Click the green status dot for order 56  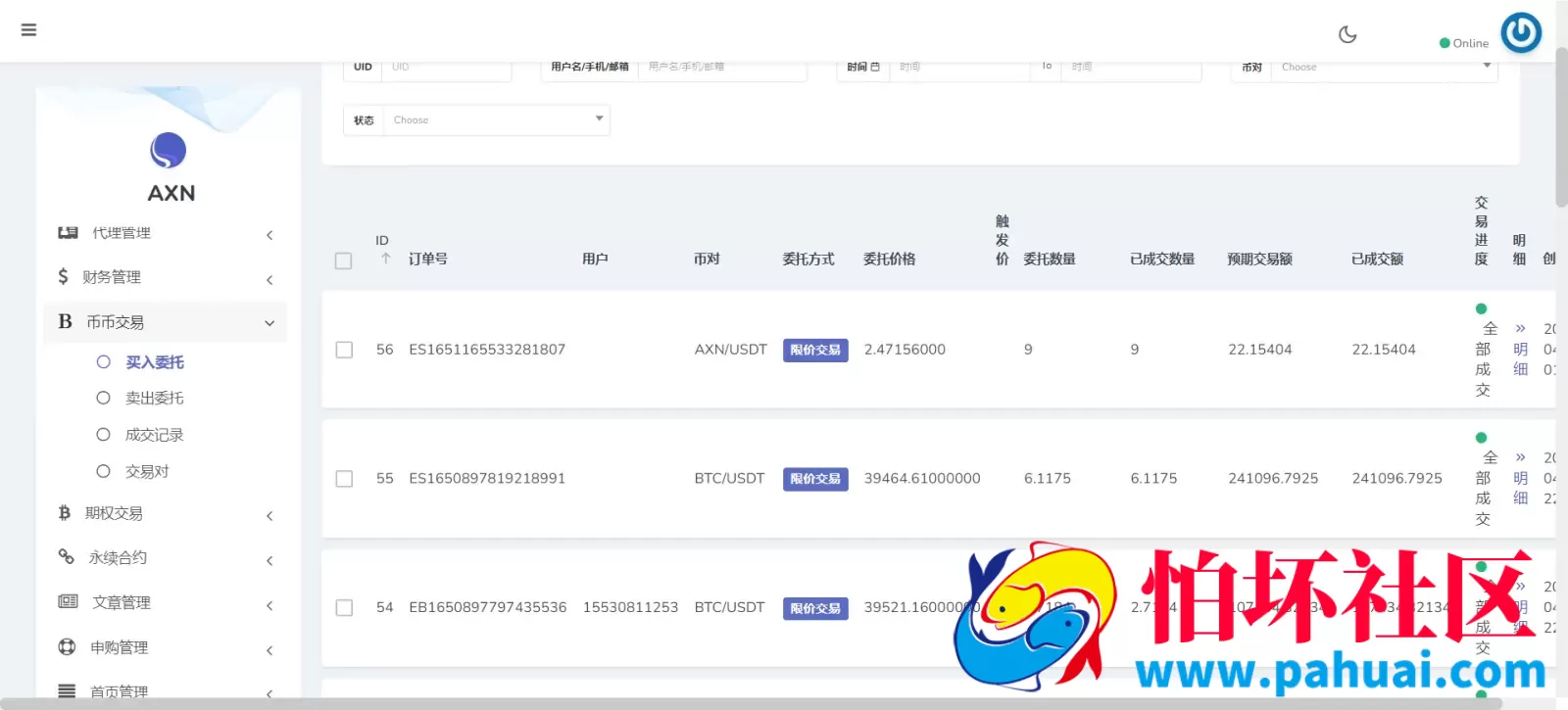click(1481, 308)
